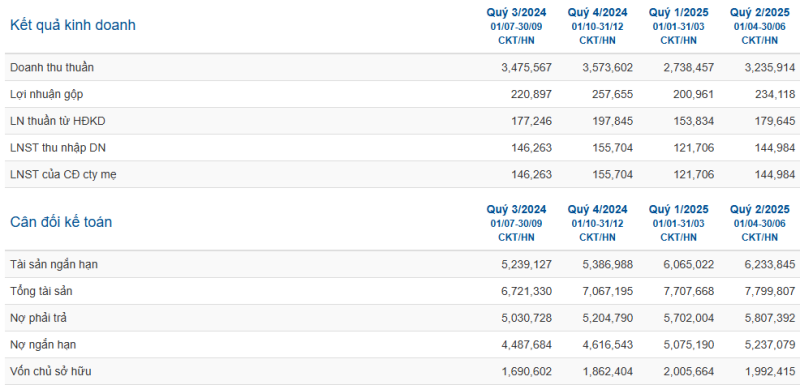Click value 121,706 in LNST thu nhập DN row
The image size is (800, 385).
(x=693, y=148)
